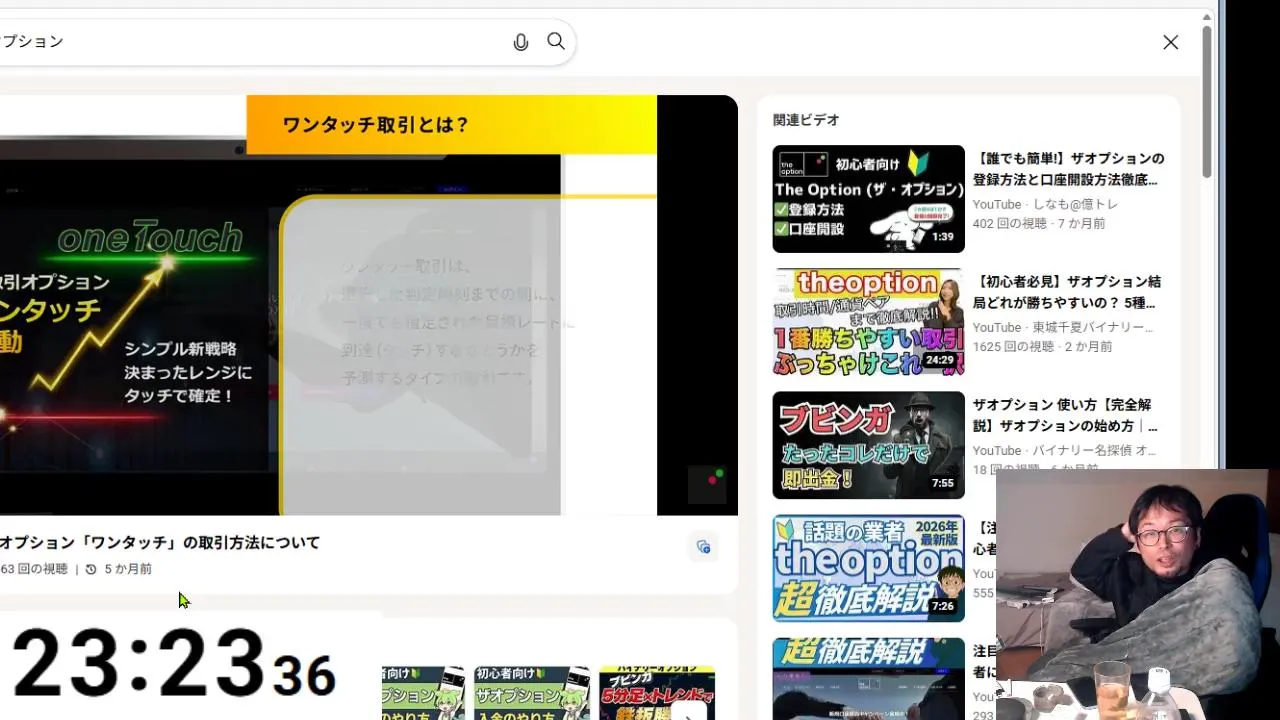Click the YouTube · しなも@億トレ source text
This screenshot has height=720, width=1280.
pos(1045,204)
